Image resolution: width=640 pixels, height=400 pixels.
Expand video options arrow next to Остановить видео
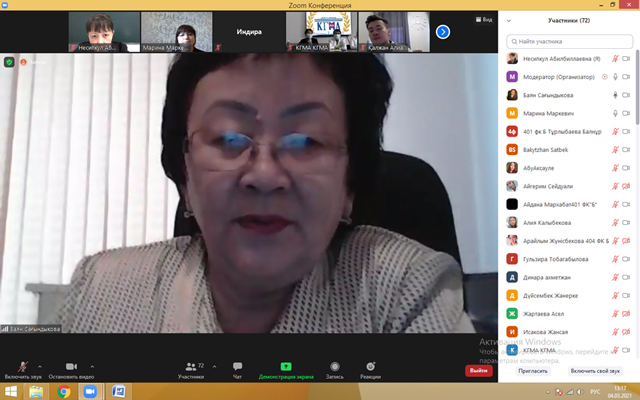pos(92,367)
